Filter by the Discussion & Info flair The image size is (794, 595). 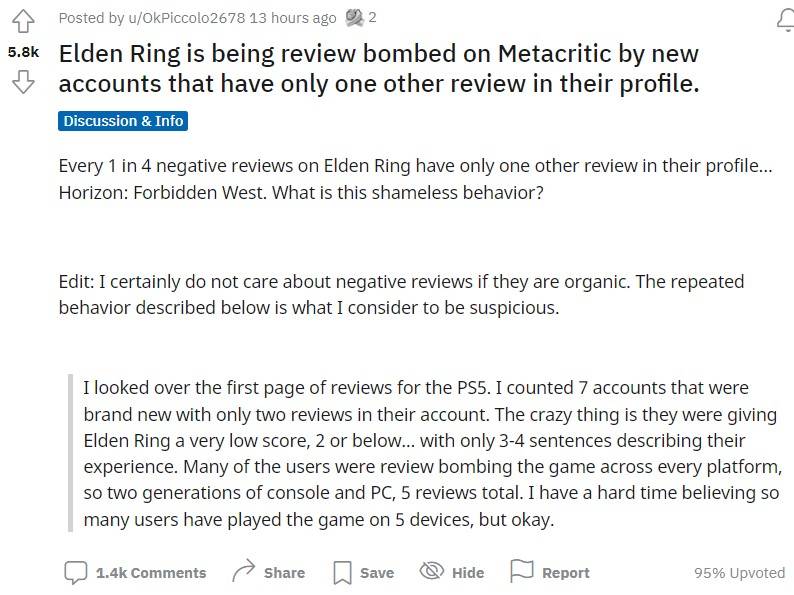[123, 121]
